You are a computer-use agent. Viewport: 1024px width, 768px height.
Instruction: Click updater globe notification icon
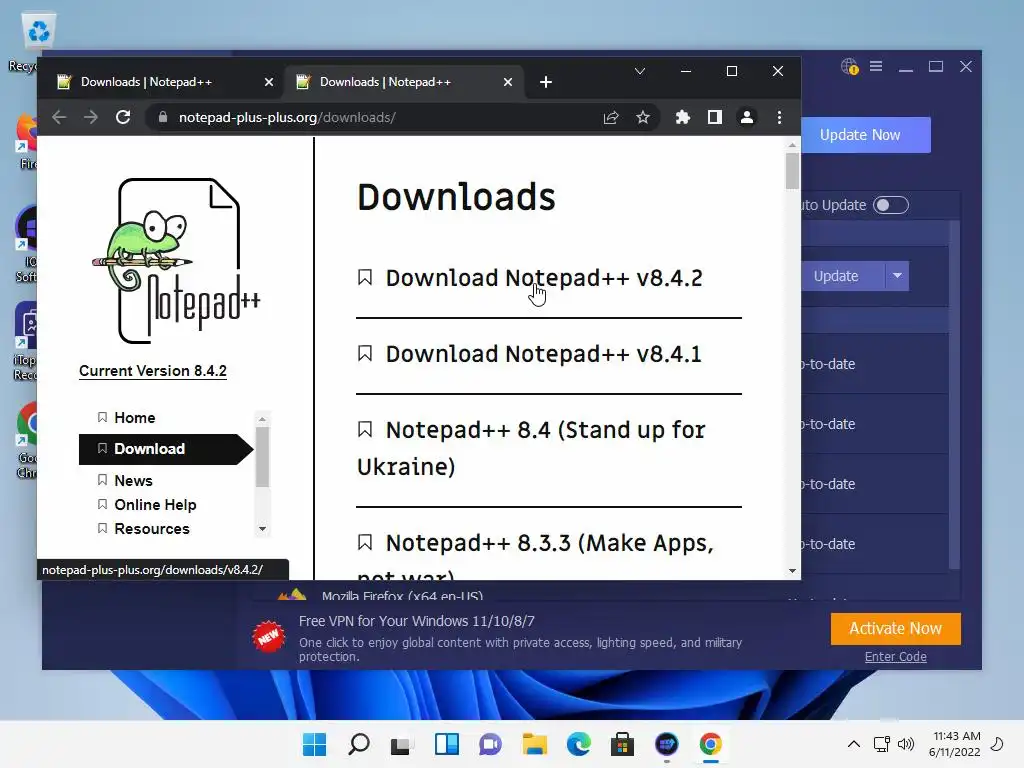(x=850, y=67)
